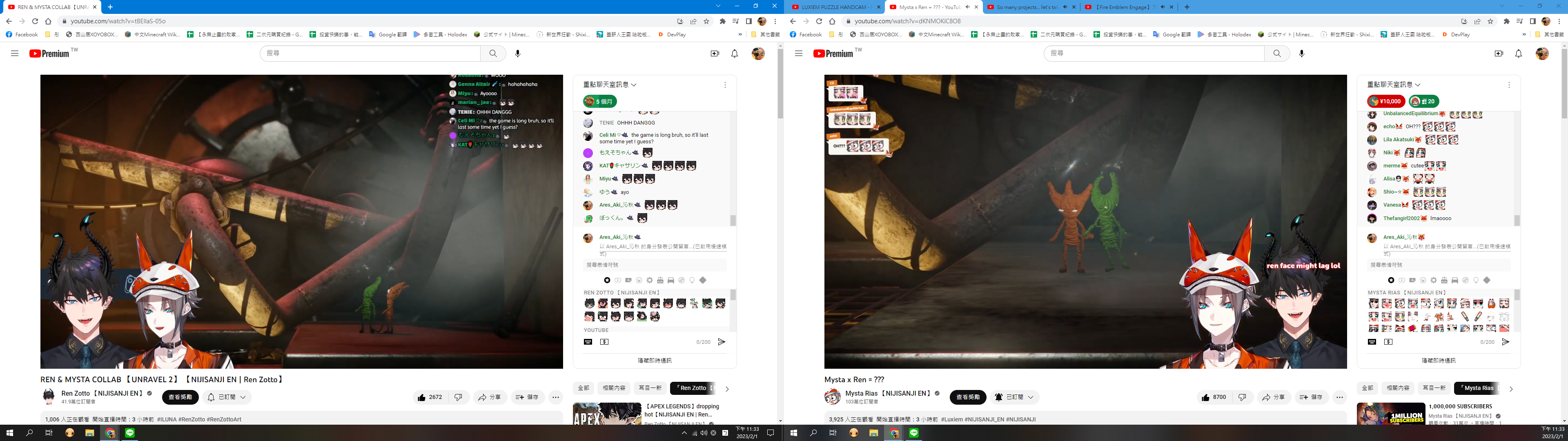
Task: Click Ren Zotto chat messages scrollbar
Action: point(733,220)
